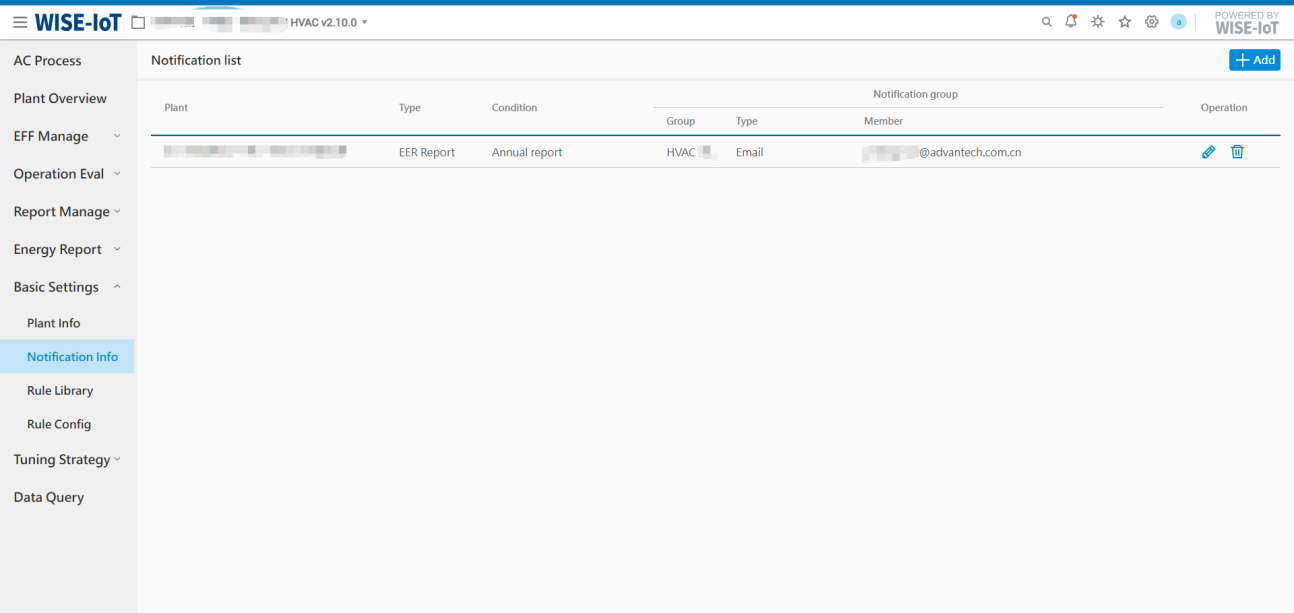Open the notifications bell icon
The height and width of the screenshot is (613, 1294).
coord(1071,21)
